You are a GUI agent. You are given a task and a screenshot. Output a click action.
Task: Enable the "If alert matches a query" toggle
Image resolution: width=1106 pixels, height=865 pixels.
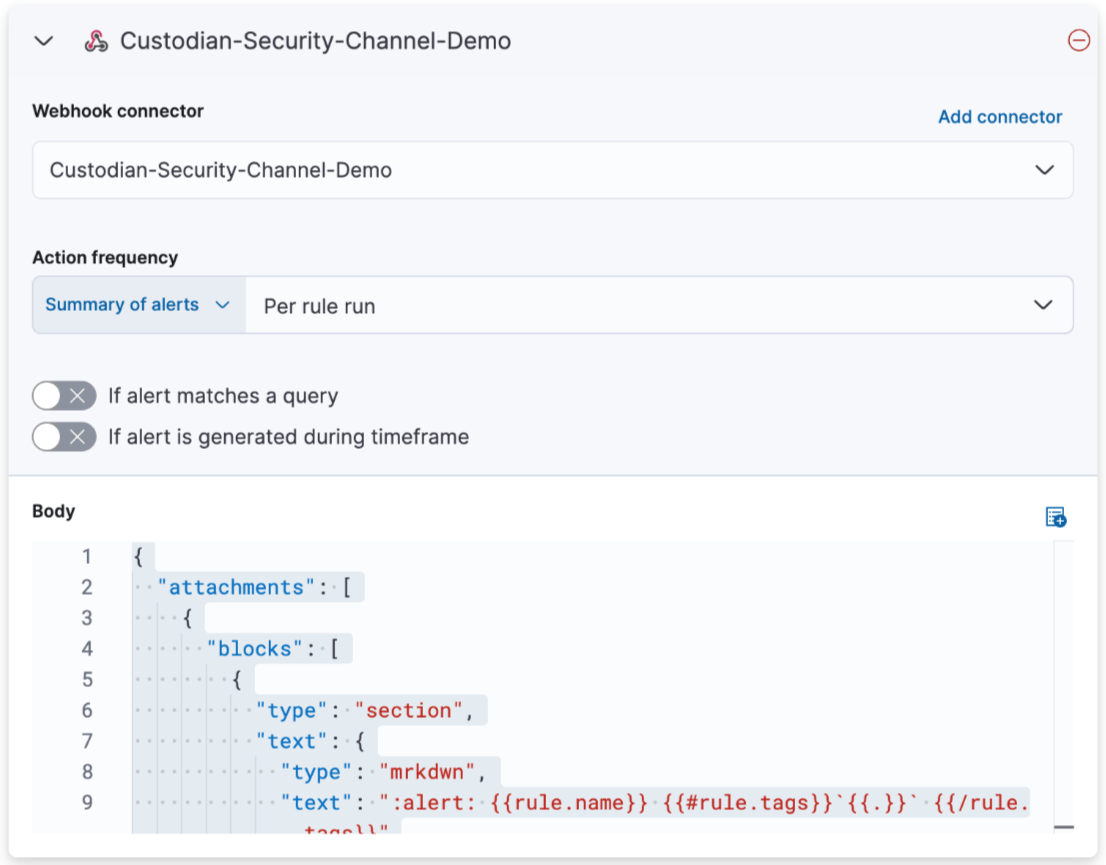64,396
